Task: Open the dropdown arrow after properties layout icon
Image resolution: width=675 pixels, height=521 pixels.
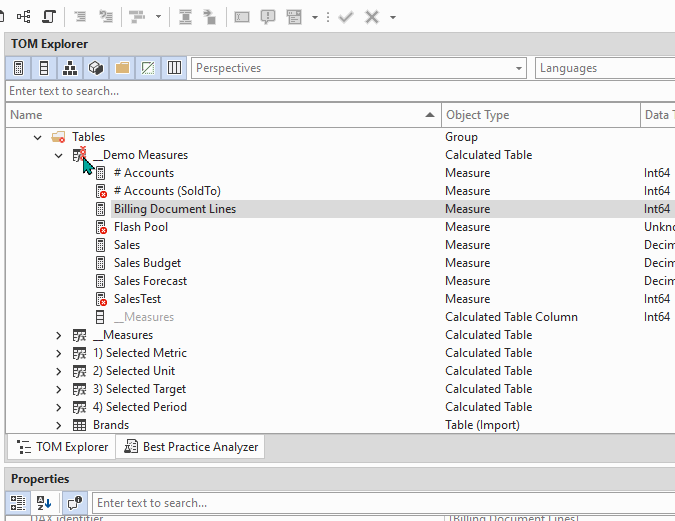Action: click(x=315, y=18)
